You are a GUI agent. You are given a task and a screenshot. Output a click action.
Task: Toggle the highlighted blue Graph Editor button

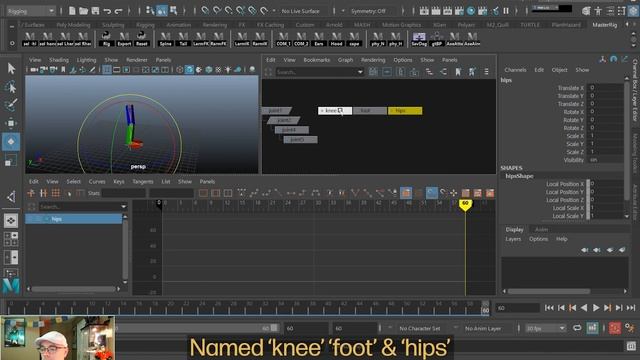click(x=431, y=193)
